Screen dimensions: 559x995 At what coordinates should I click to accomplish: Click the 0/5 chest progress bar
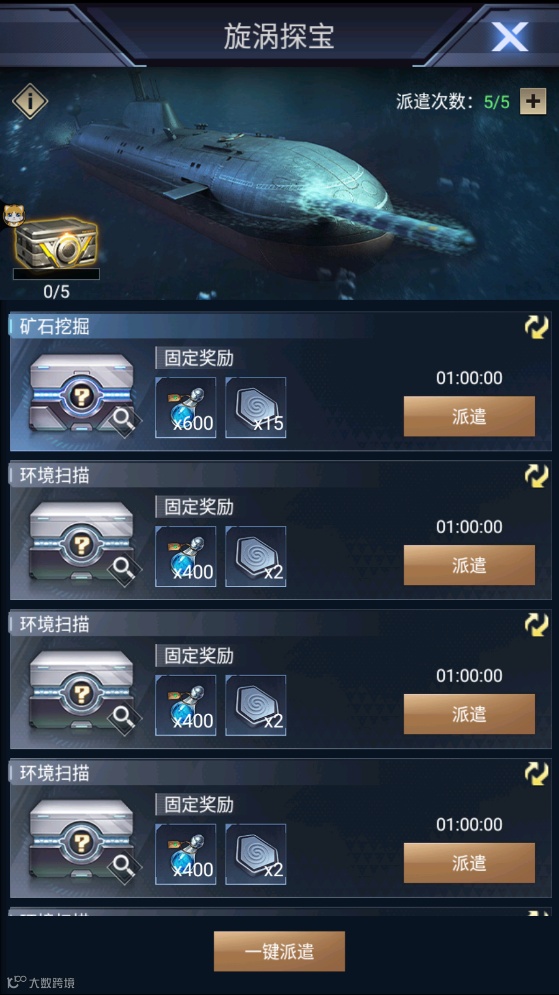(x=56, y=274)
